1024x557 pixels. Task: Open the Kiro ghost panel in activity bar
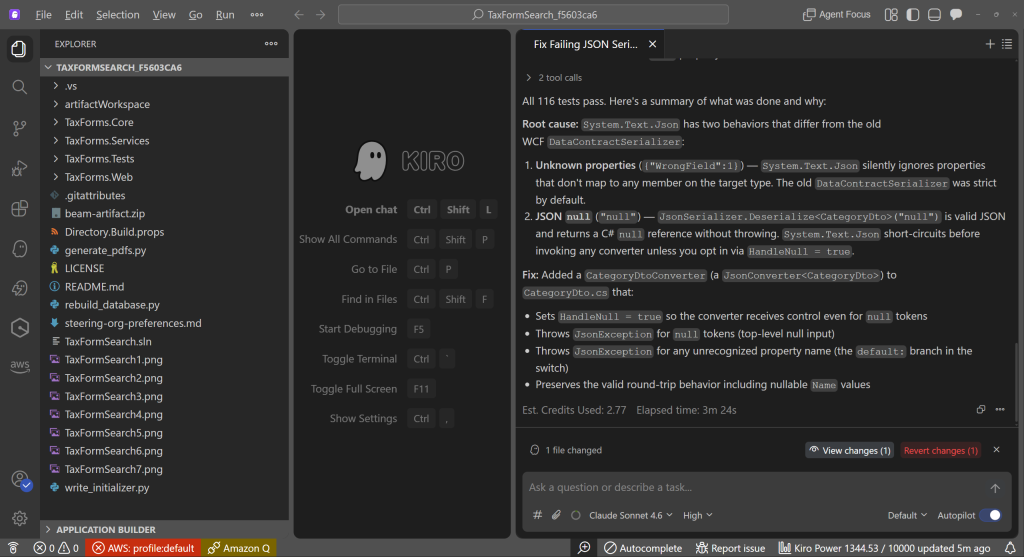click(x=19, y=249)
